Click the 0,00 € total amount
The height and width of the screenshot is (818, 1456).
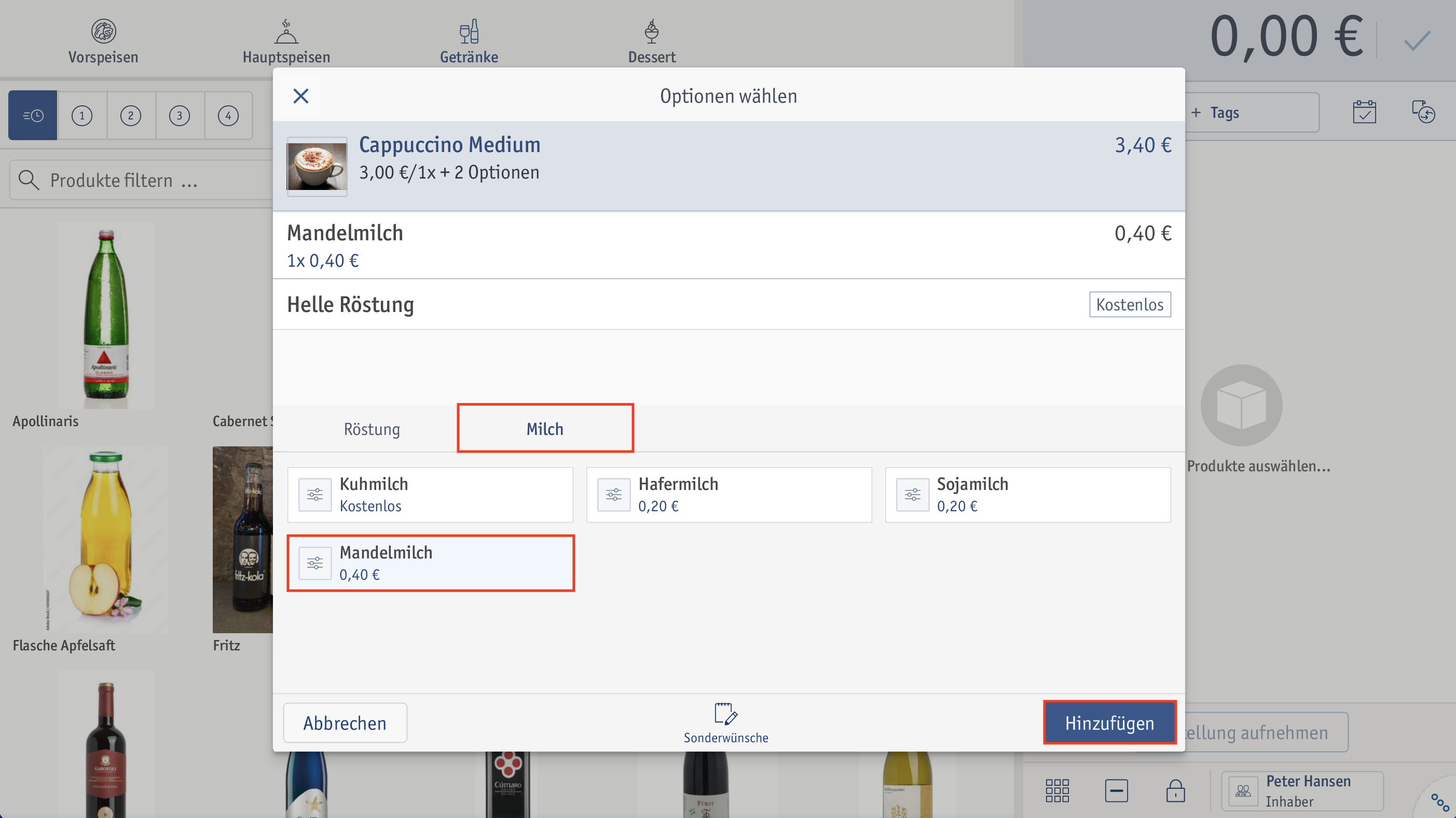tap(1286, 36)
